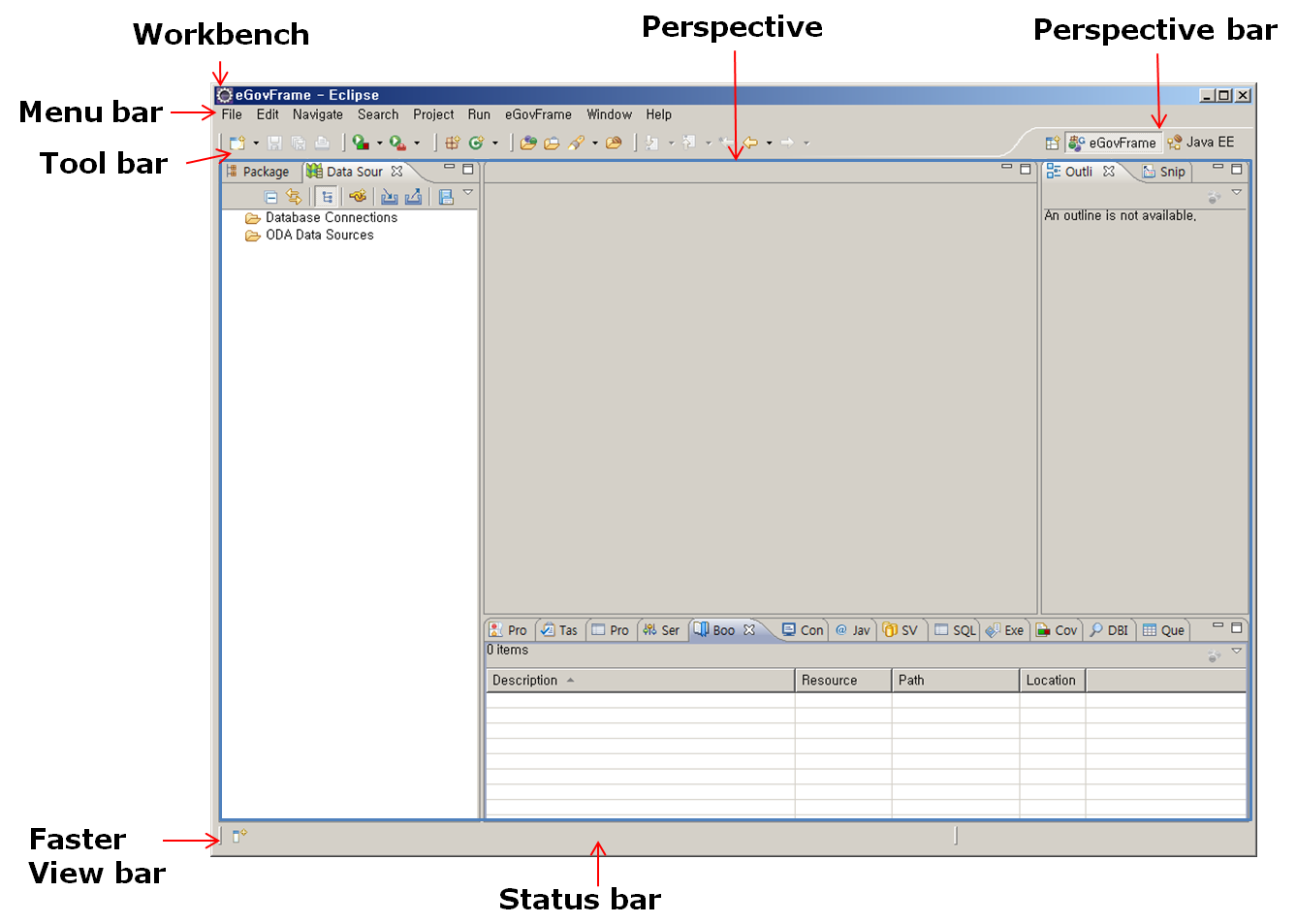Click the Save icon in main toolbar
The width and height of the screenshot is (1297, 924).
tap(274, 143)
